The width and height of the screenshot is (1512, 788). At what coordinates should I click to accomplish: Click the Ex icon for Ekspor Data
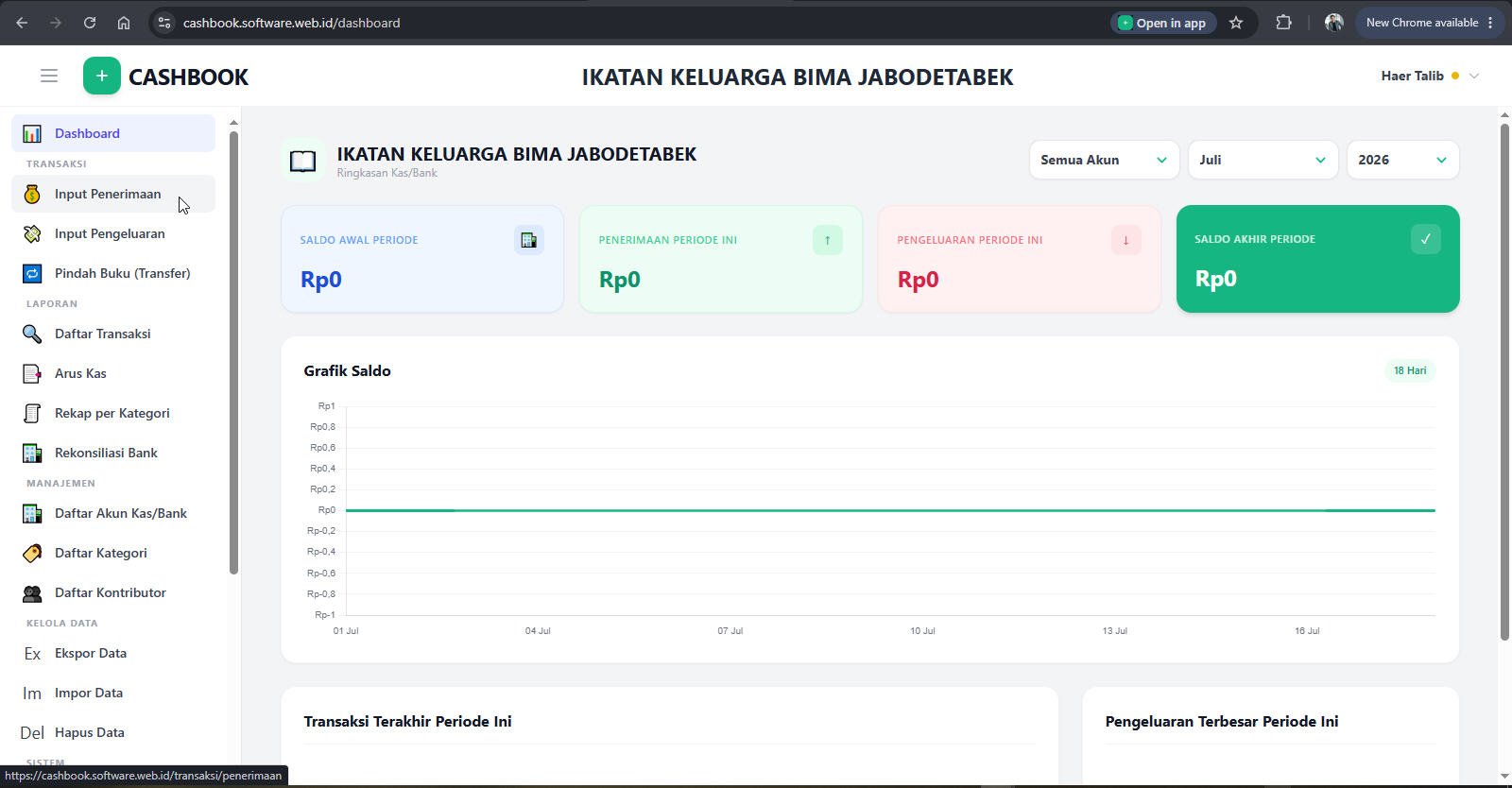[x=32, y=653]
